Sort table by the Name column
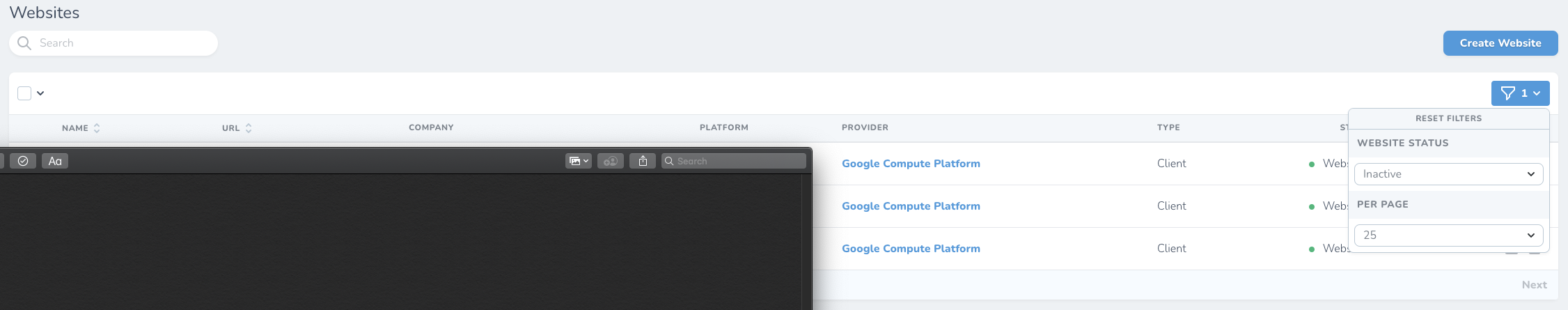Image resolution: width=1568 pixels, height=310 pixels. click(81, 128)
